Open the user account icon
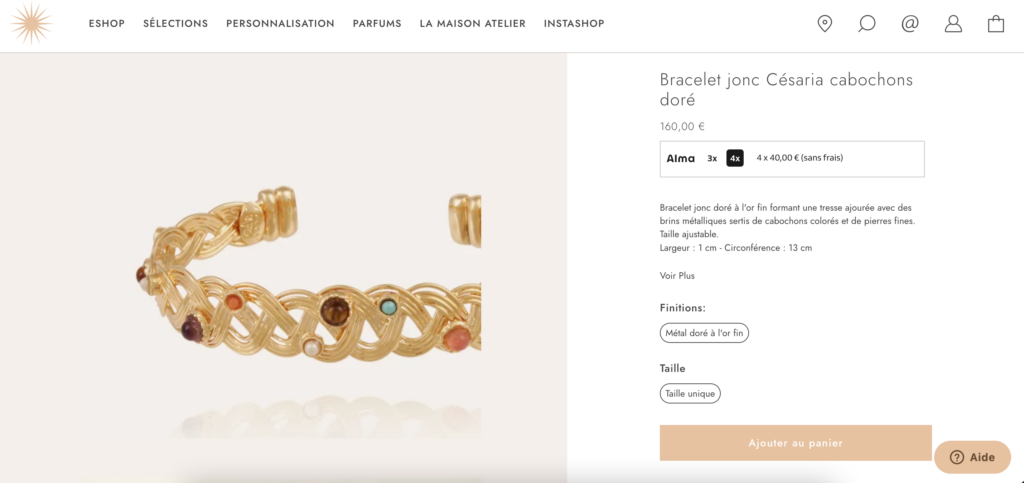 coord(953,24)
